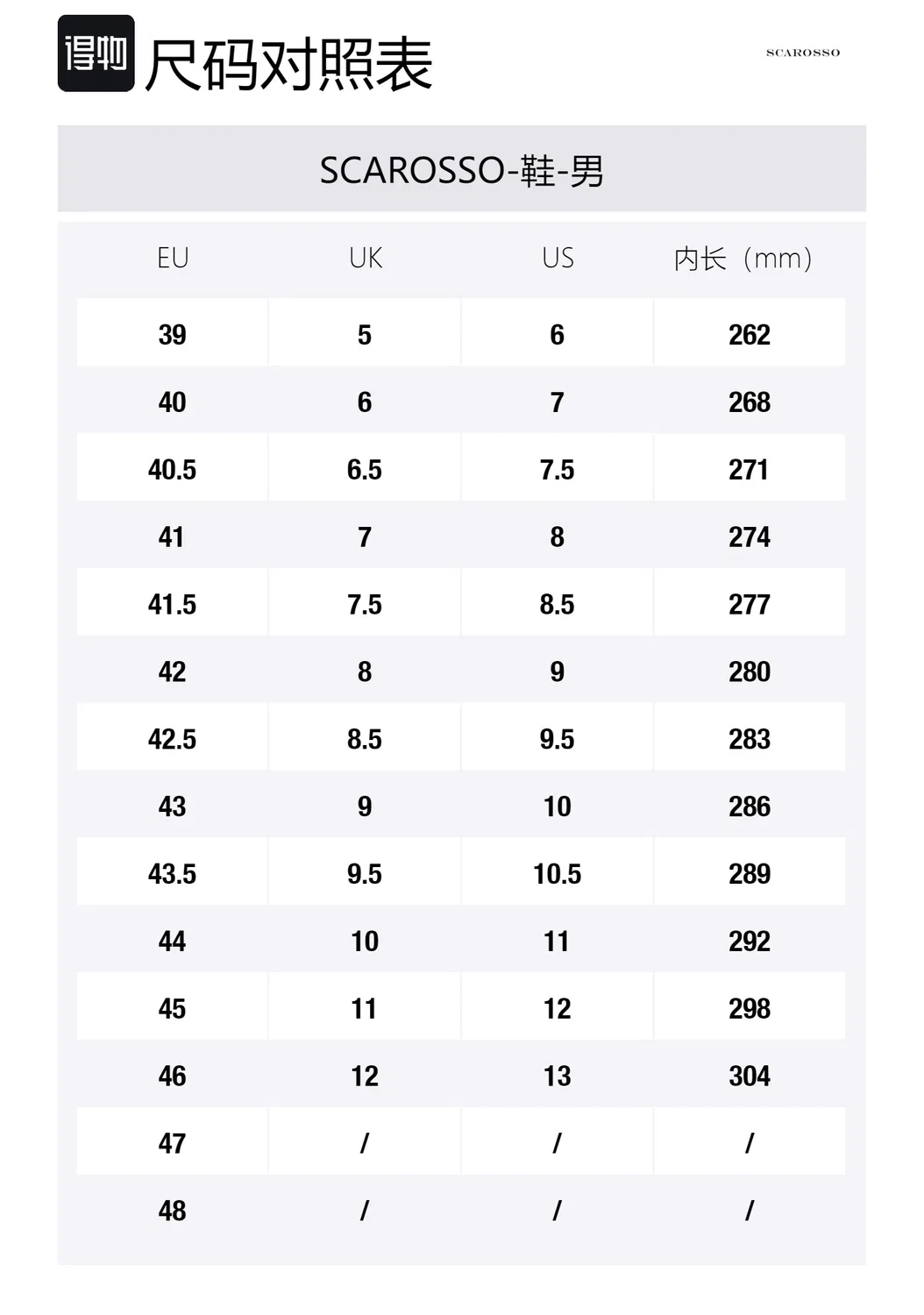Select EU size 40.5 cell
924x1315 pixels.
click(x=172, y=467)
